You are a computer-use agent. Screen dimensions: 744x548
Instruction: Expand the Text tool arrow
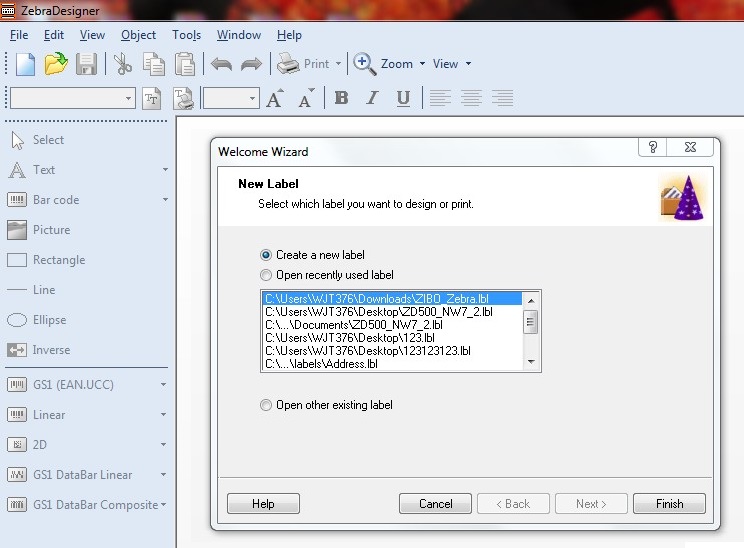click(165, 169)
